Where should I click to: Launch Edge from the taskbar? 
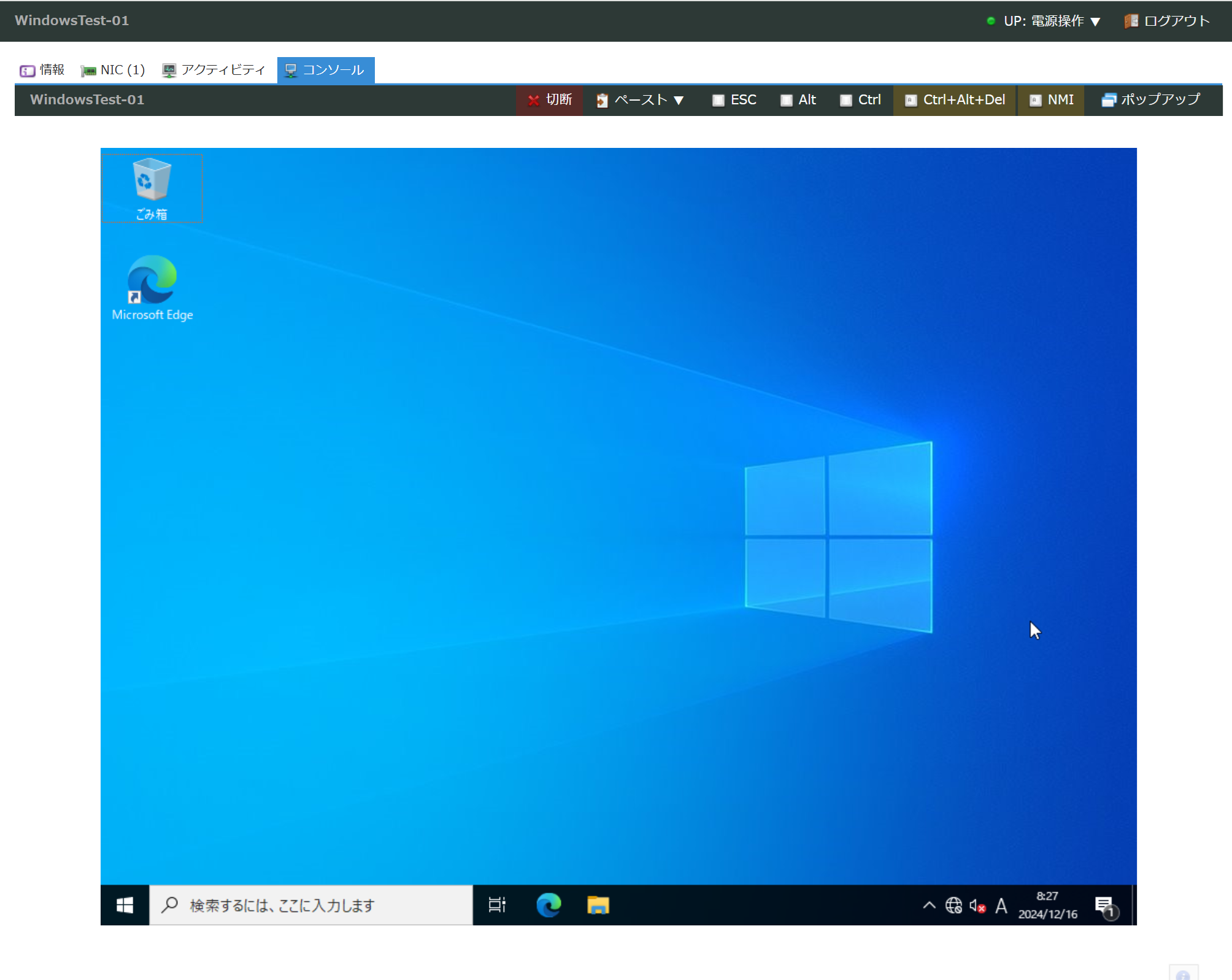point(549,905)
